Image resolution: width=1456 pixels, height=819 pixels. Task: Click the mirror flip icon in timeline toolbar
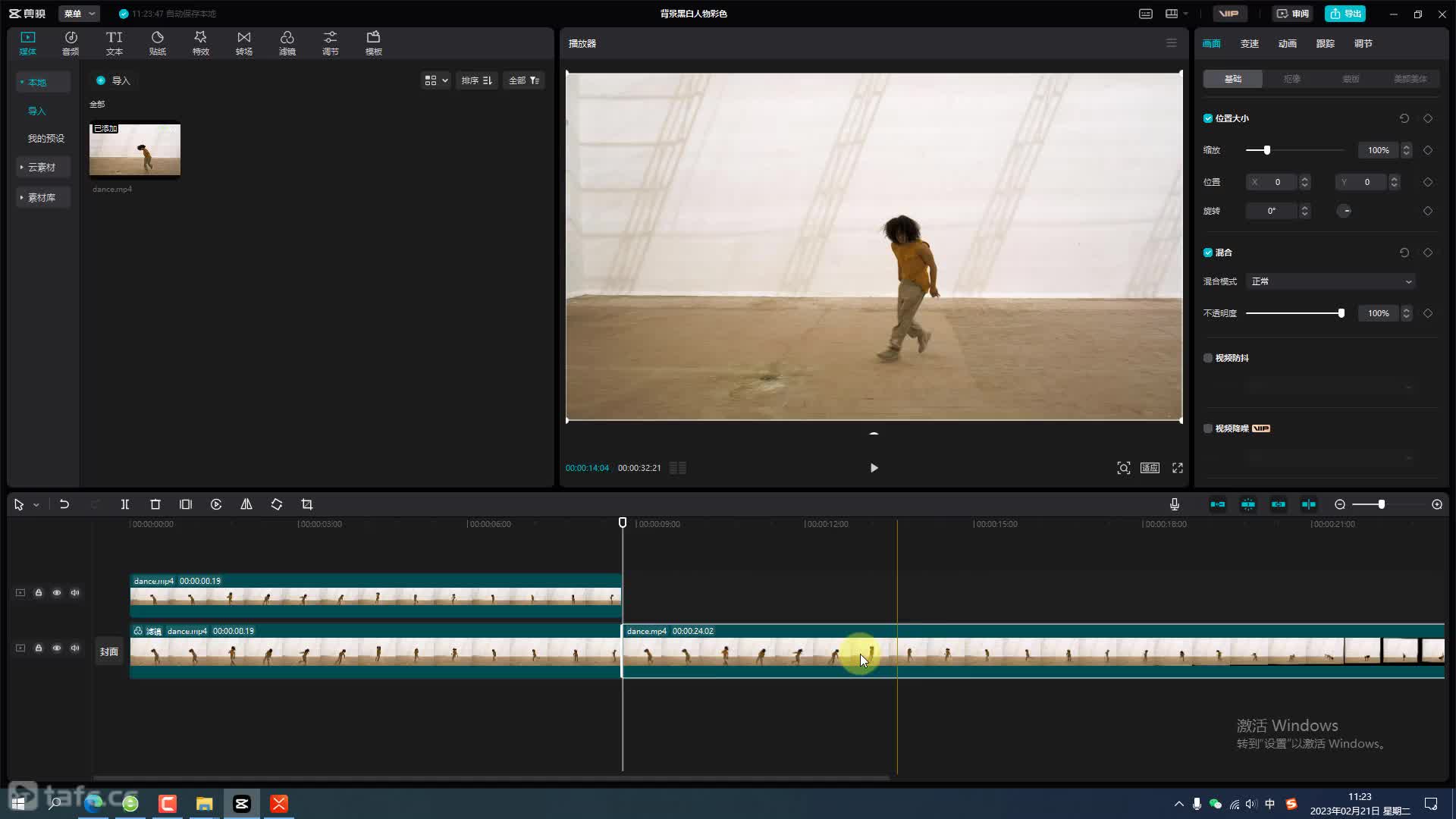point(246,504)
